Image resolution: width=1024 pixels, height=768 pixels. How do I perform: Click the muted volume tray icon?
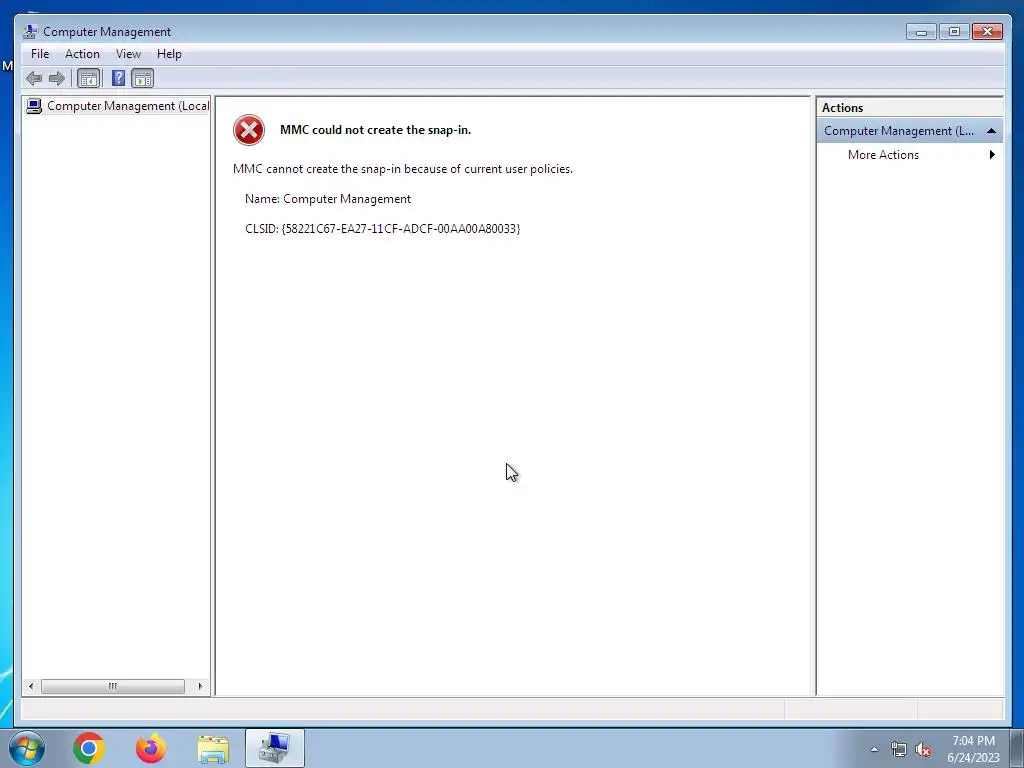(923, 750)
